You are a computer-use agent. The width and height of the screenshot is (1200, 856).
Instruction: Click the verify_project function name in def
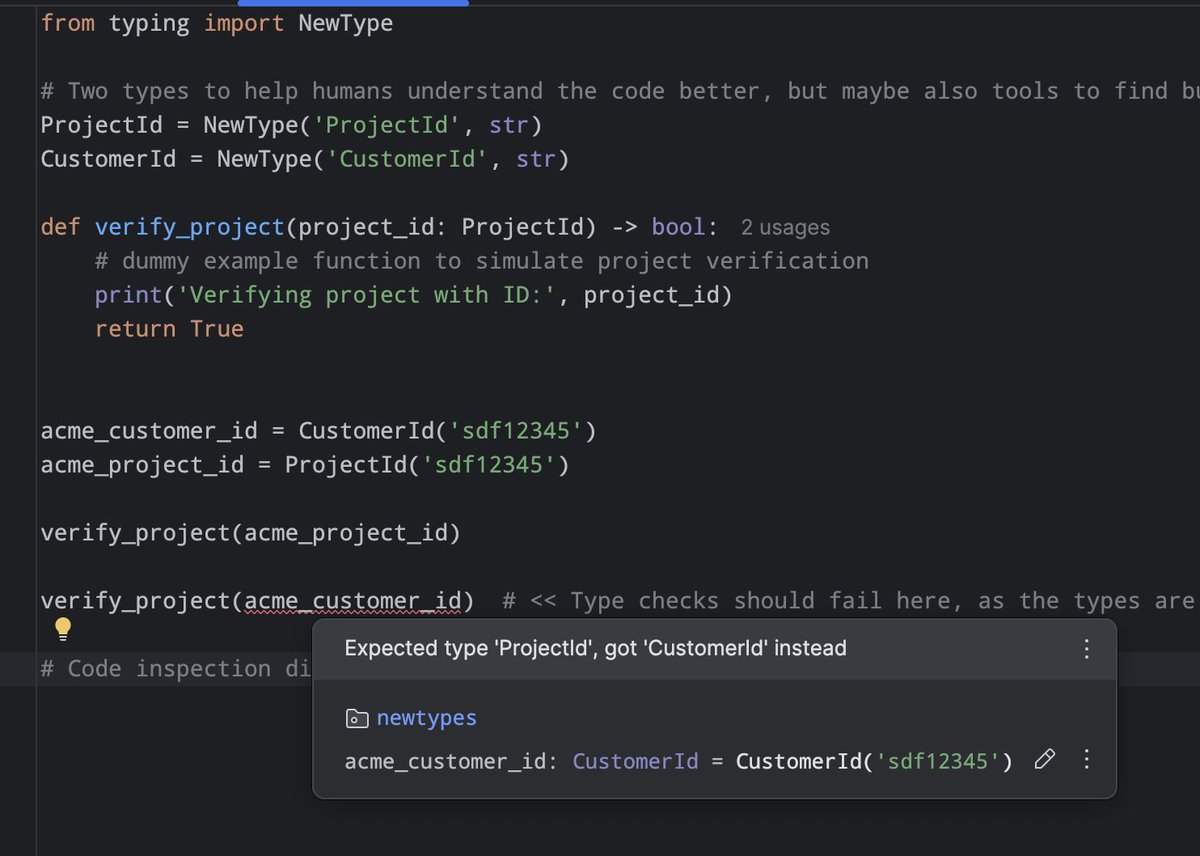(x=190, y=227)
